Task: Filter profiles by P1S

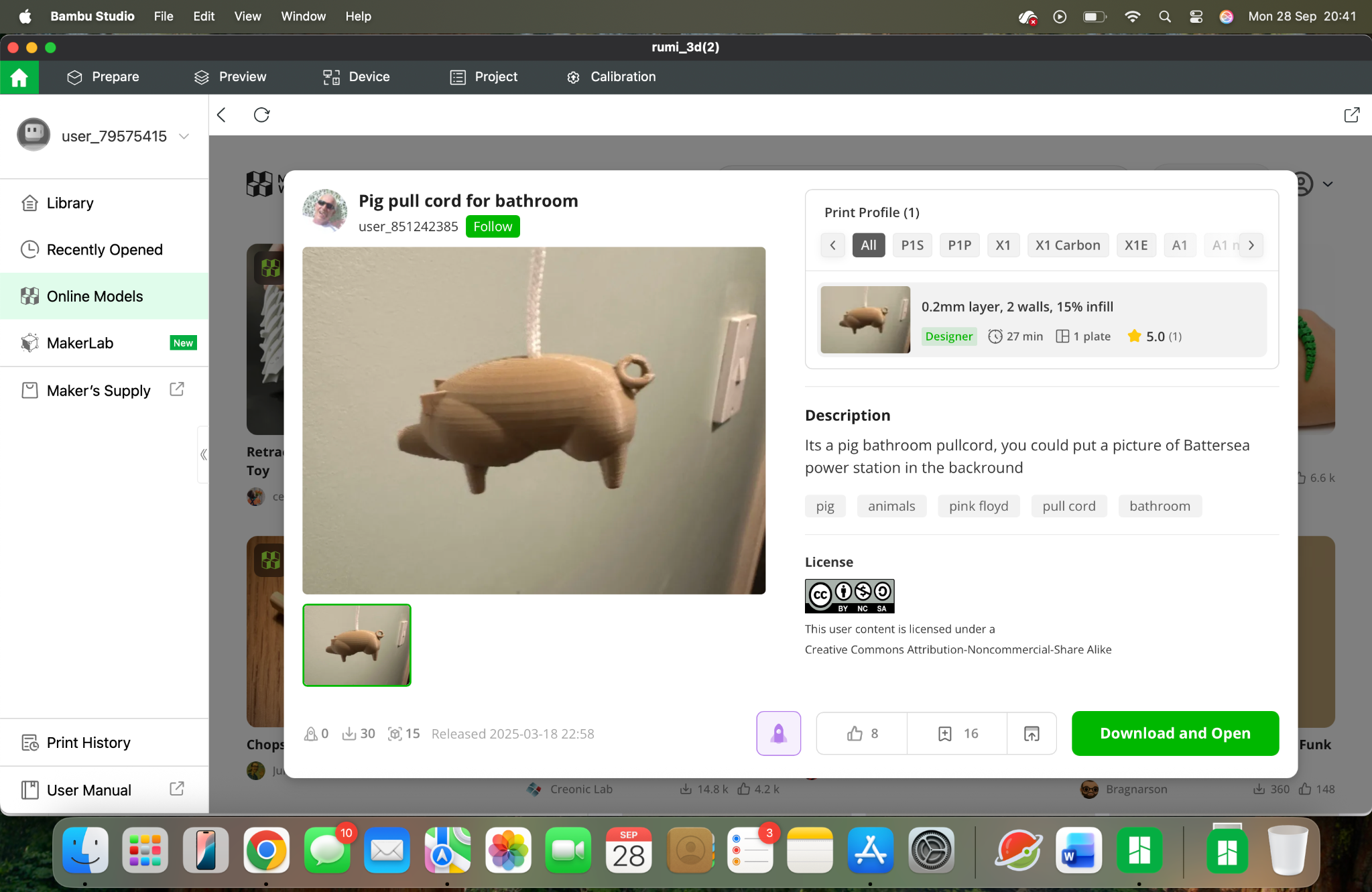Action: 912,245
